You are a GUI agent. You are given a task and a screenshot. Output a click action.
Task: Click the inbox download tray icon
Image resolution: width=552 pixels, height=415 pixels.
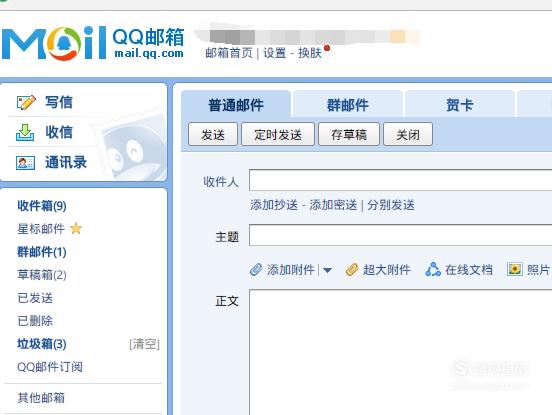tap(25, 132)
